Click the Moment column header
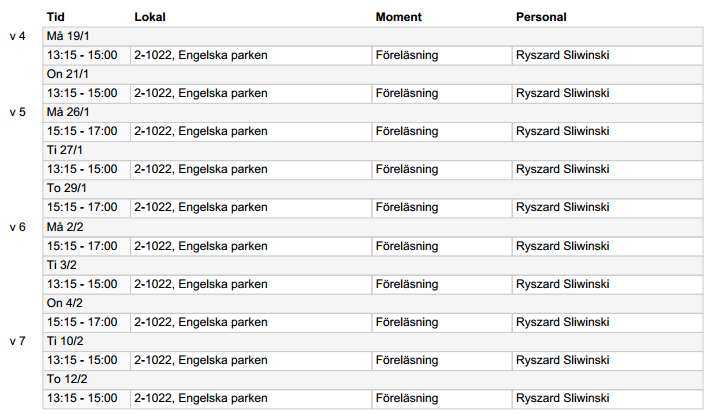Screen dimensions: 706x414 pyautogui.click(x=398, y=17)
